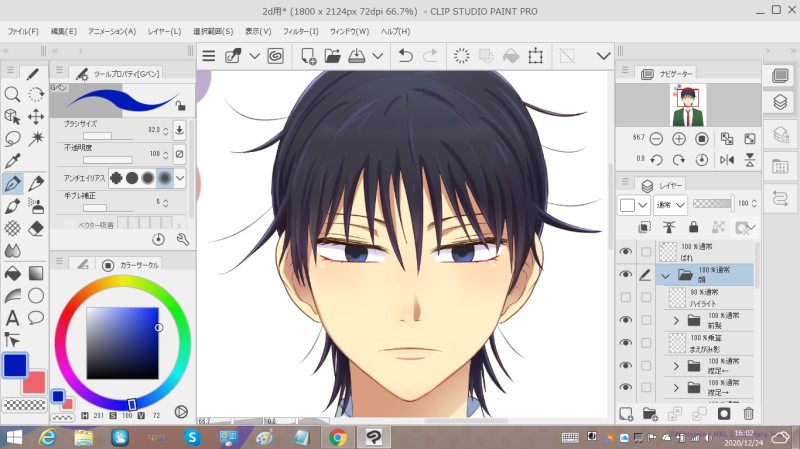This screenshot has width=800, height=449.
Task: Select the Pencil tool
Action: coord(36,183)
